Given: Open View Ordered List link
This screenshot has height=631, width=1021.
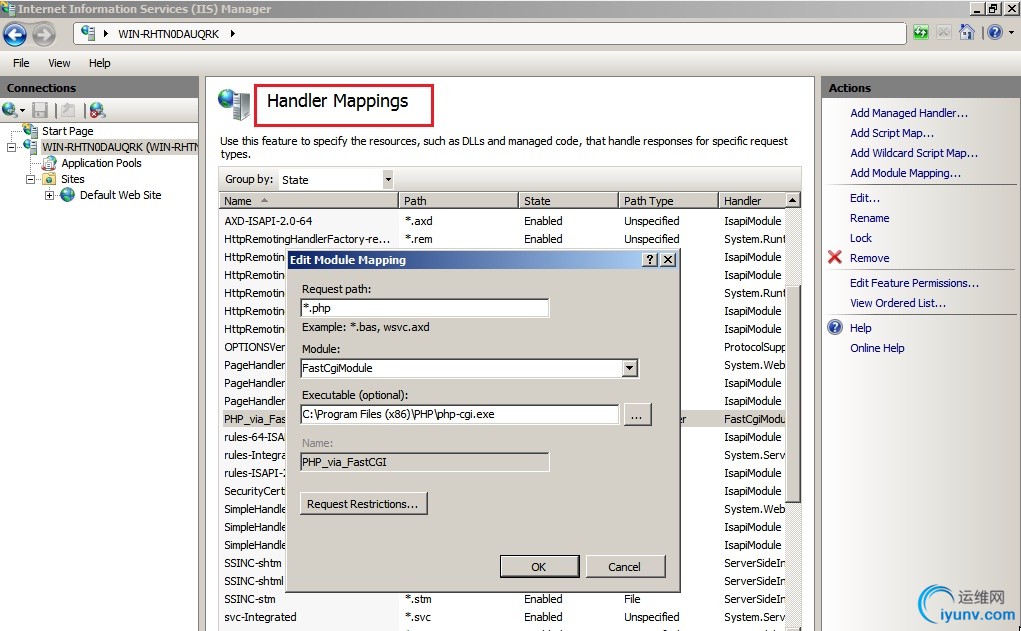Looking at the screenshot, I should (x=898, y=303).
